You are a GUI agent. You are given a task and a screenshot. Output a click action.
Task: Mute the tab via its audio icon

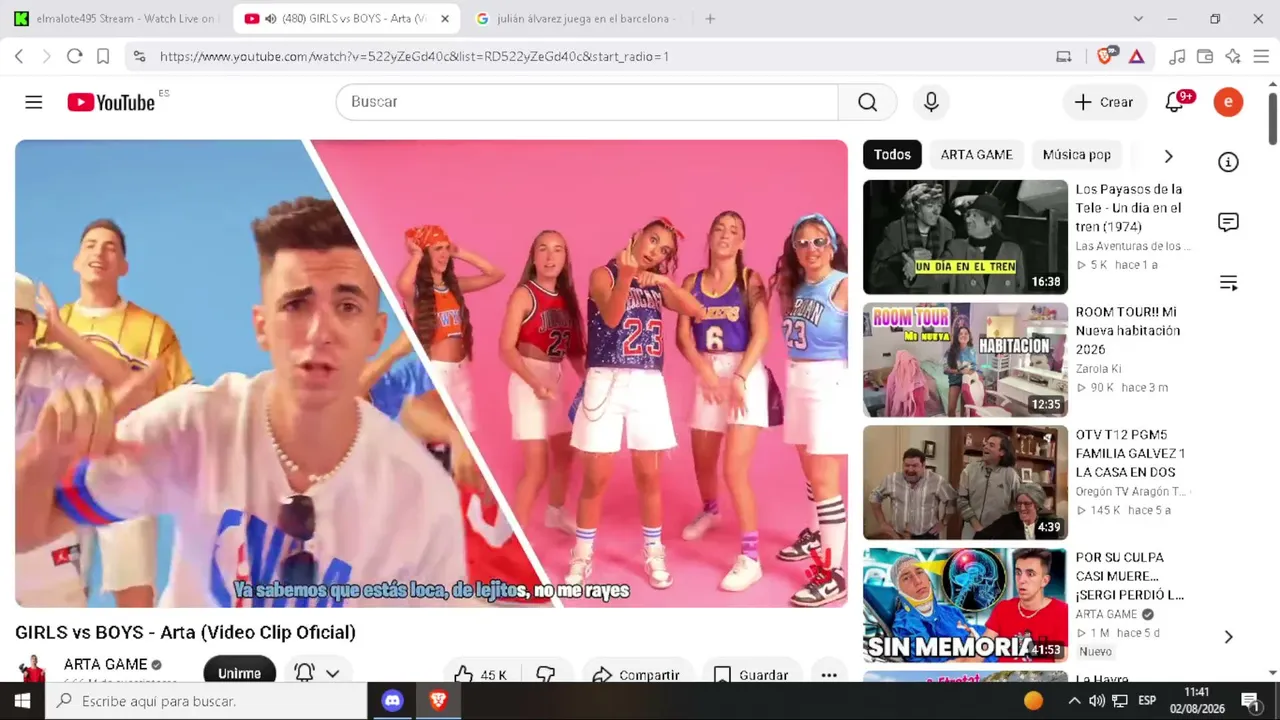tap(271, 19)
